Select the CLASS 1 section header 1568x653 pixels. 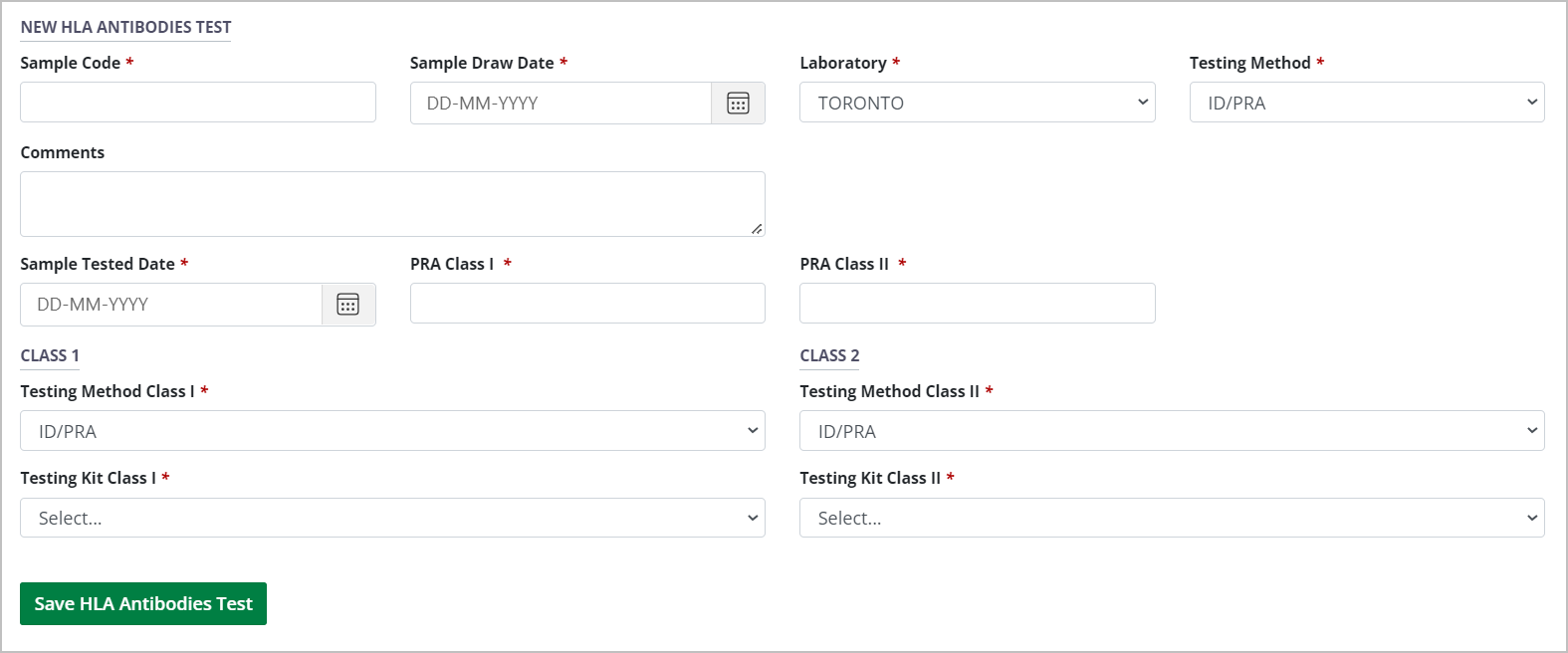(49, 355)
